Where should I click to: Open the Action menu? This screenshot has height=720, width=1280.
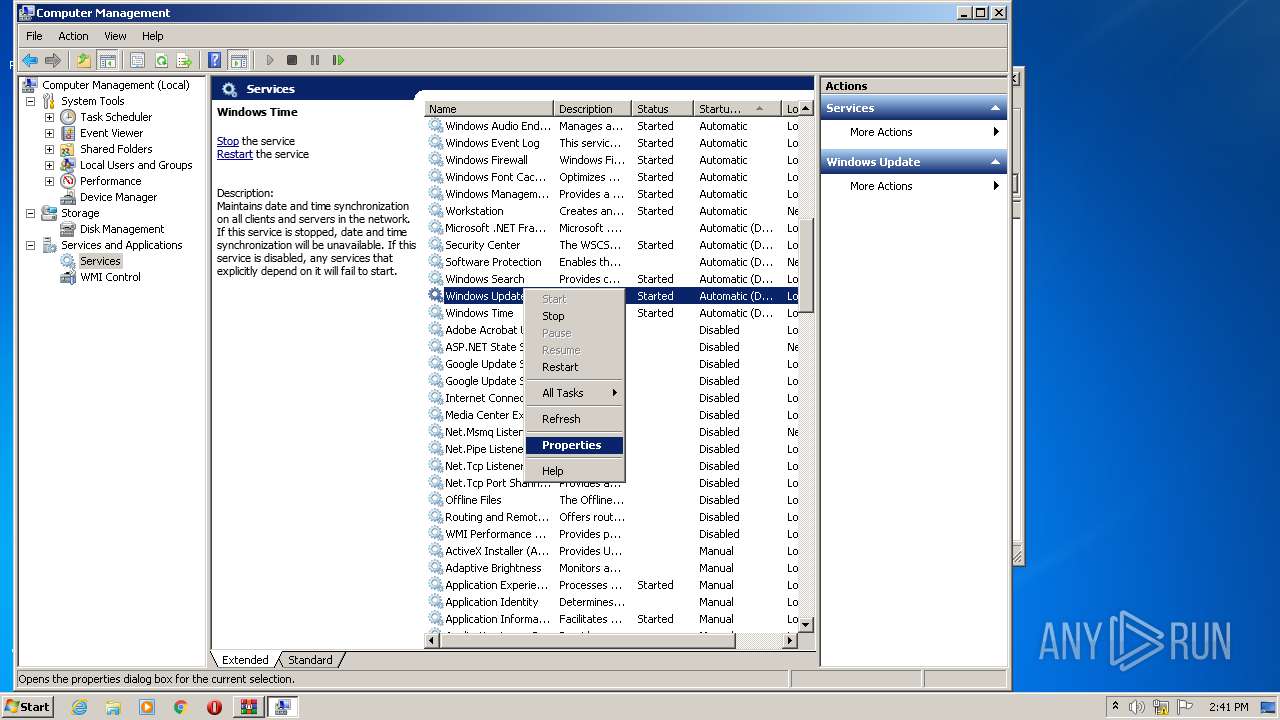tap(73, 36)
